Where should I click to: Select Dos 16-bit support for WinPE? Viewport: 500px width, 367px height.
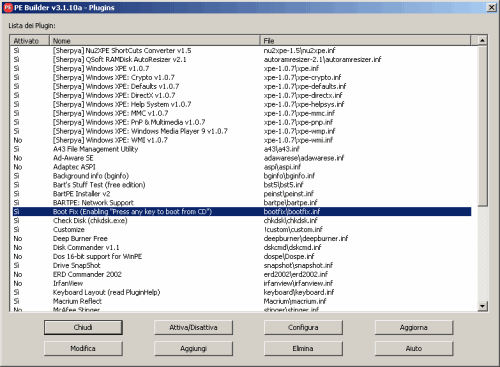pos(242,257)
